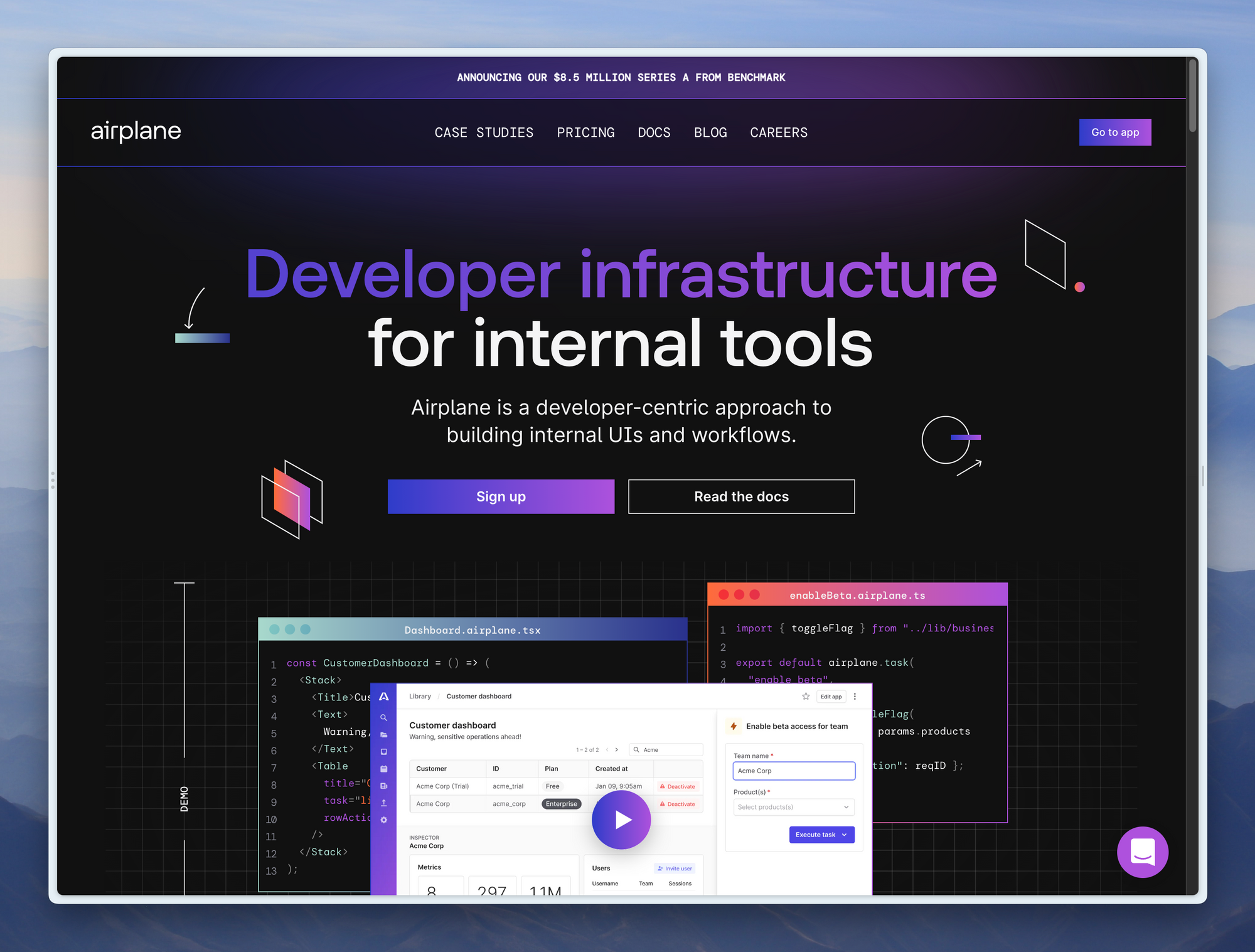Screen dimensions: 1255x952
Task: Click the Series A announcement banner
Action: (621, 77)
